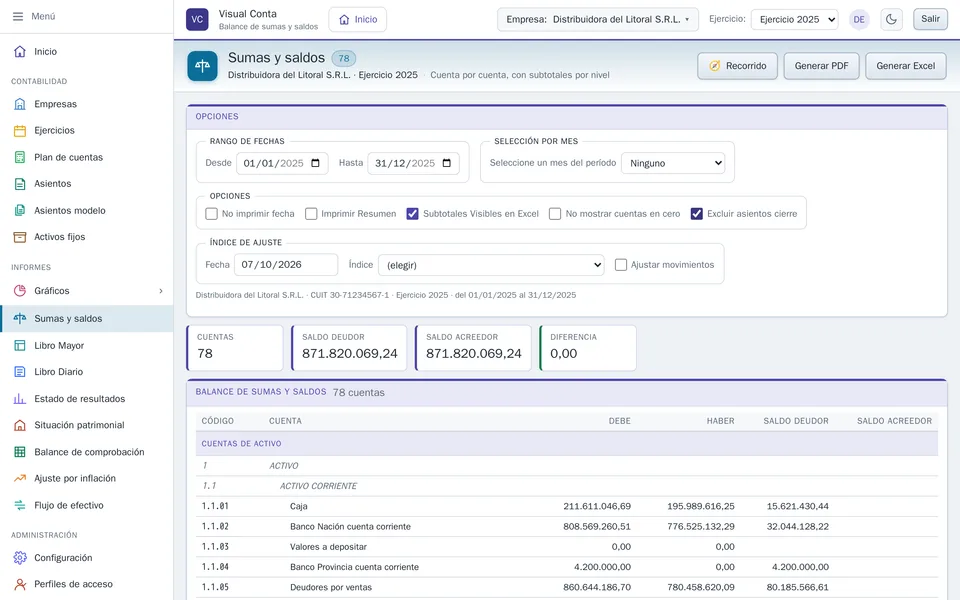Open Perfiles de acceso menu item

87,584
